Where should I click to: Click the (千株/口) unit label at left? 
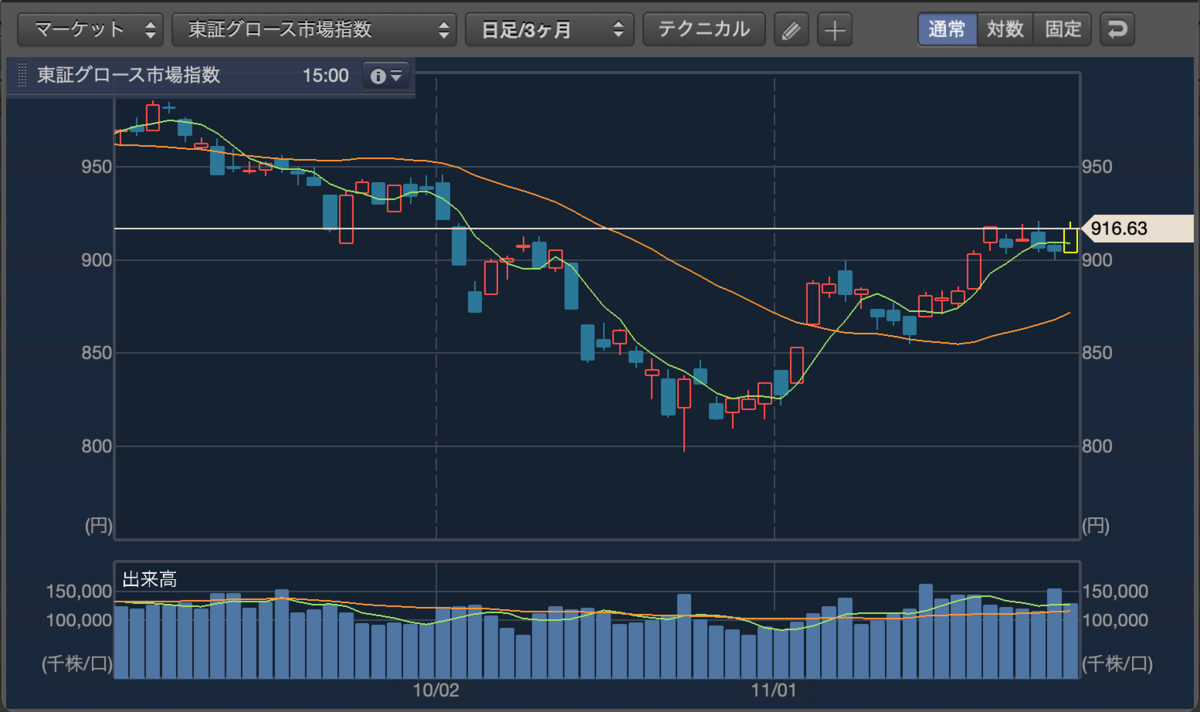(x=76, y=662)
